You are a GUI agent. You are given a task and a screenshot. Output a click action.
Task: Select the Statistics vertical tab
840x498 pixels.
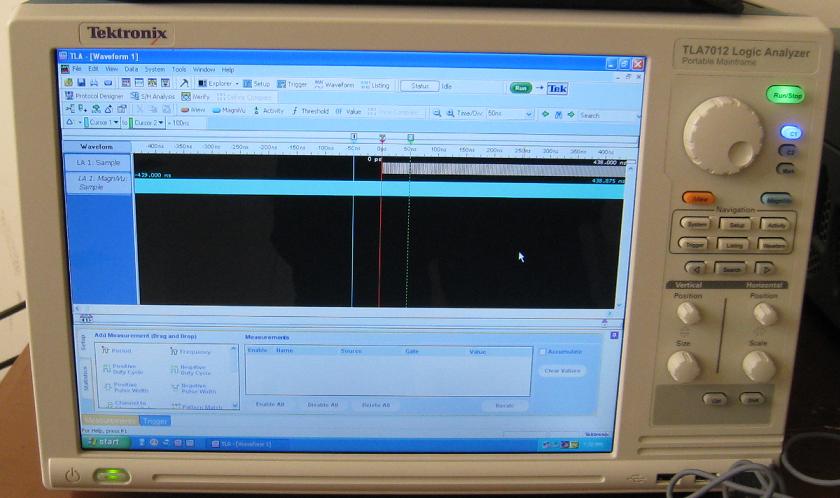[85, 378]
